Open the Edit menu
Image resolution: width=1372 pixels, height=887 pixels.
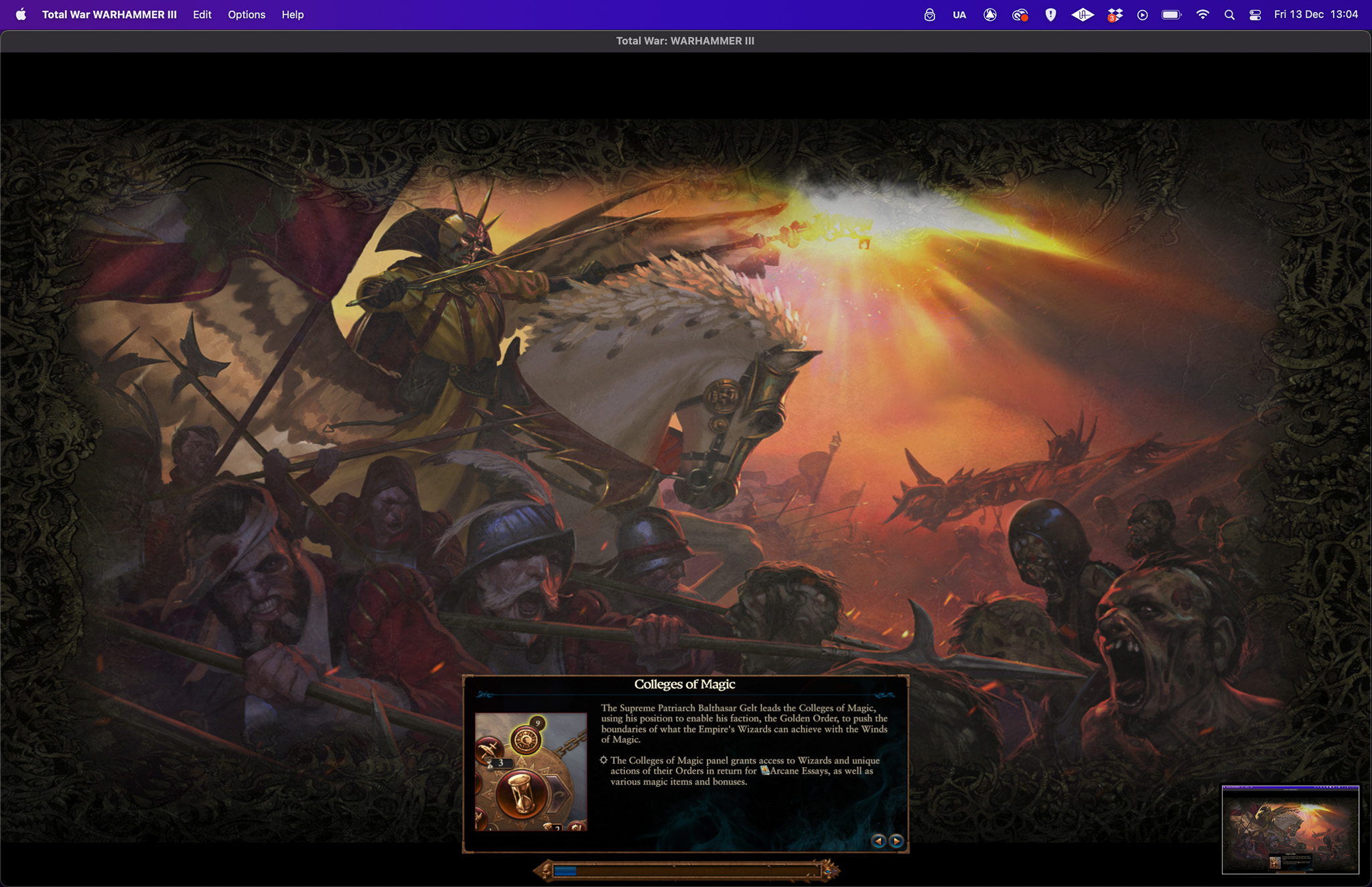tap(202, 15)
